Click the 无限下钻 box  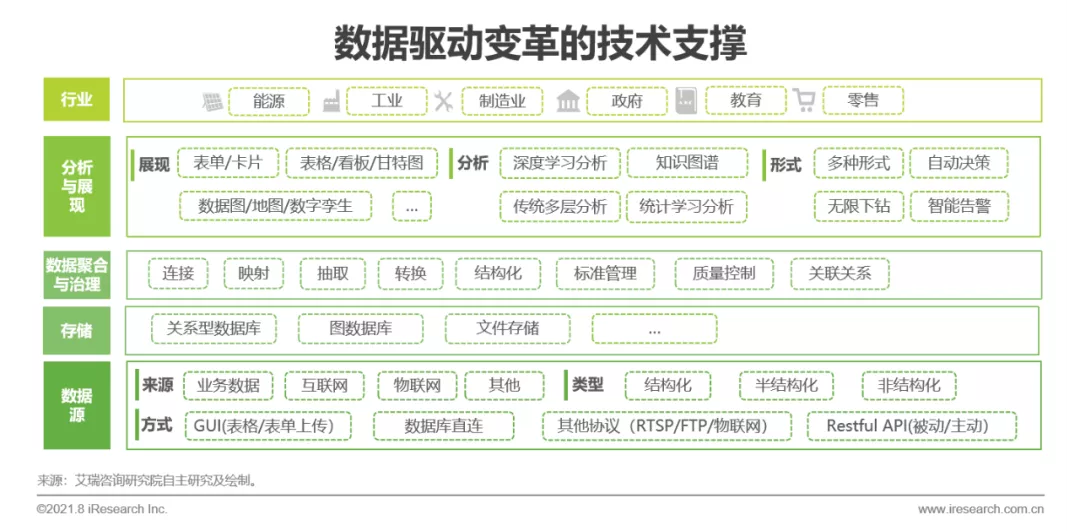pos(858,206)
